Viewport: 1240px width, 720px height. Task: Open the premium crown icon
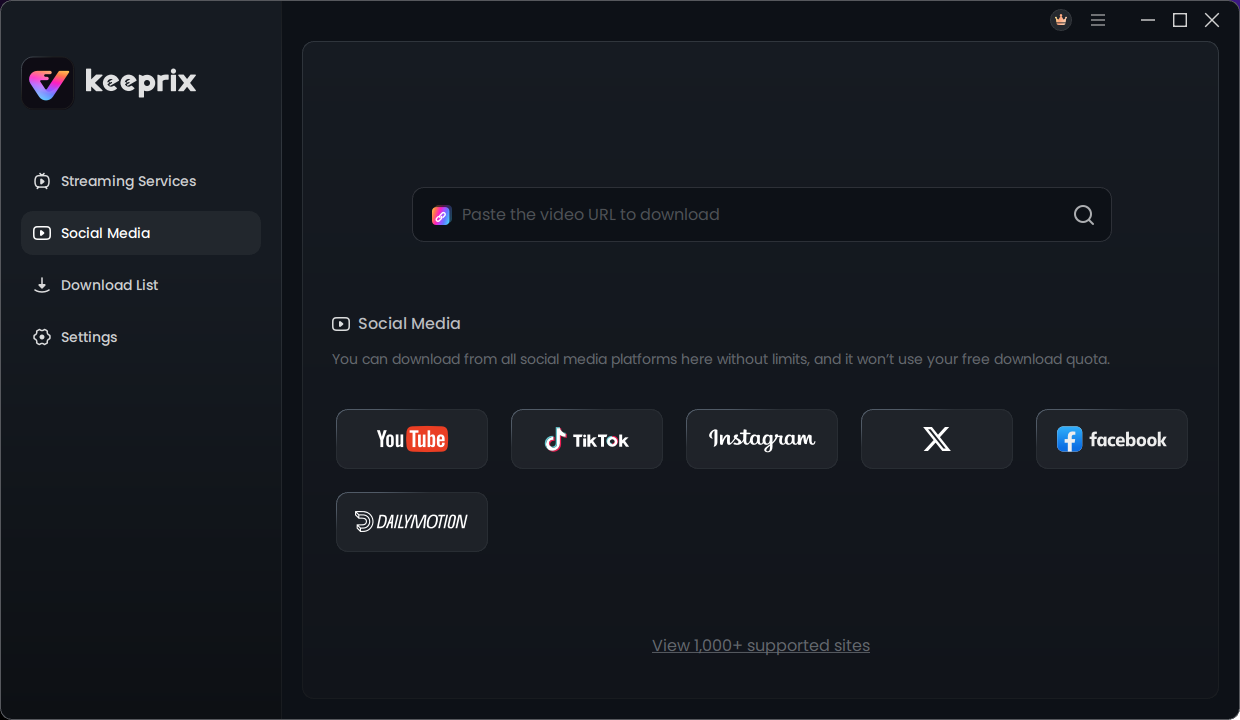point(1061,20)
